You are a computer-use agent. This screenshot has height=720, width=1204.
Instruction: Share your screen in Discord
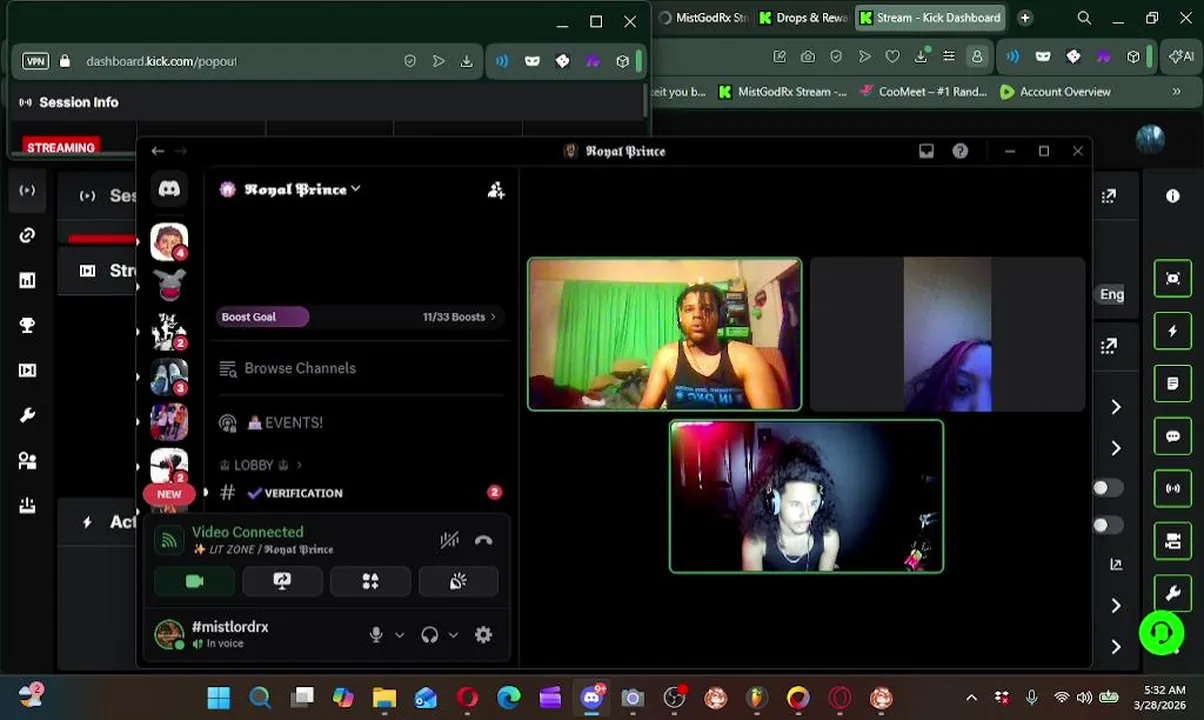click(282, 582)
